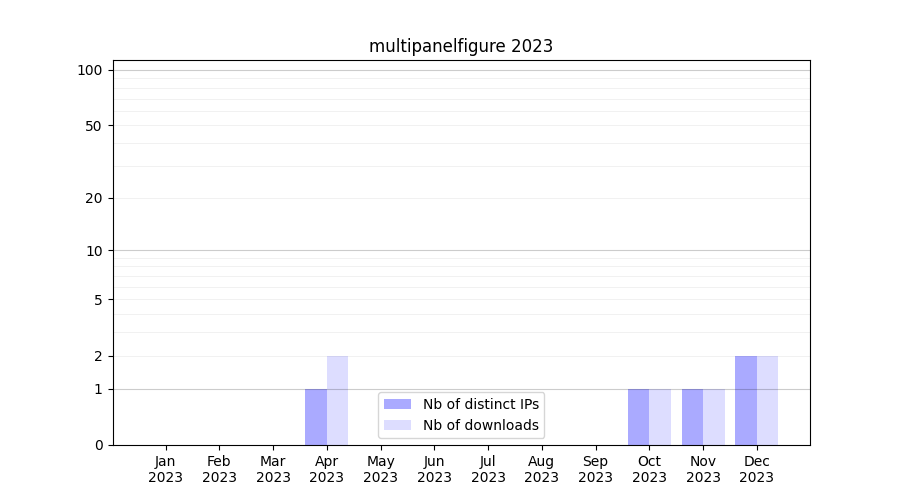Screen dimensions: 900x500
Task: Pick the November downloads bar
Action: click(x=714, y=417)
